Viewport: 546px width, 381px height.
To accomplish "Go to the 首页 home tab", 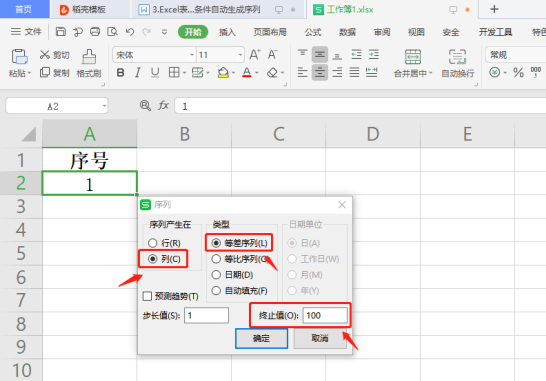I will pos(24,9).
